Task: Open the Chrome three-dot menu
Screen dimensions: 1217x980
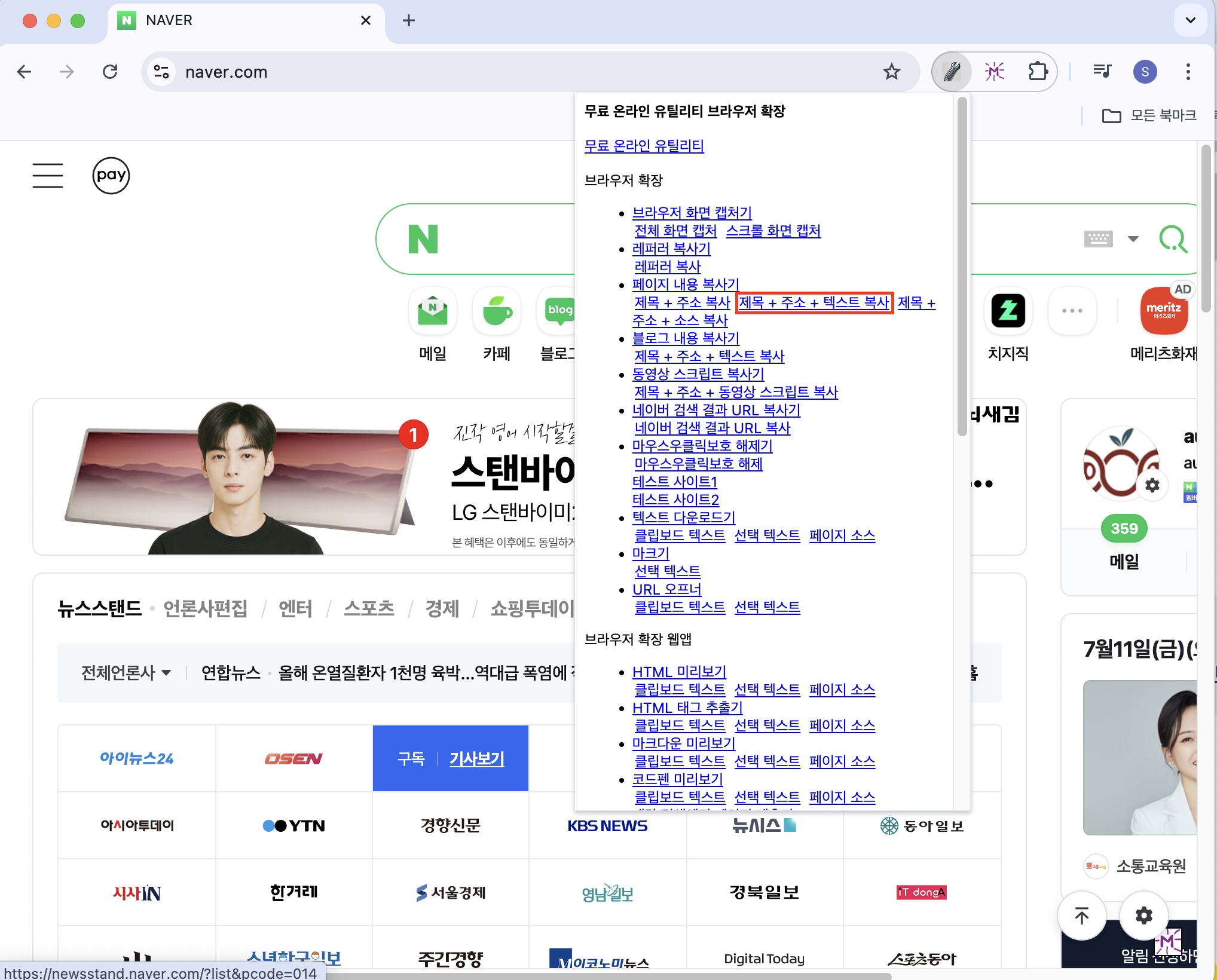Action: tap(1188, 72)
